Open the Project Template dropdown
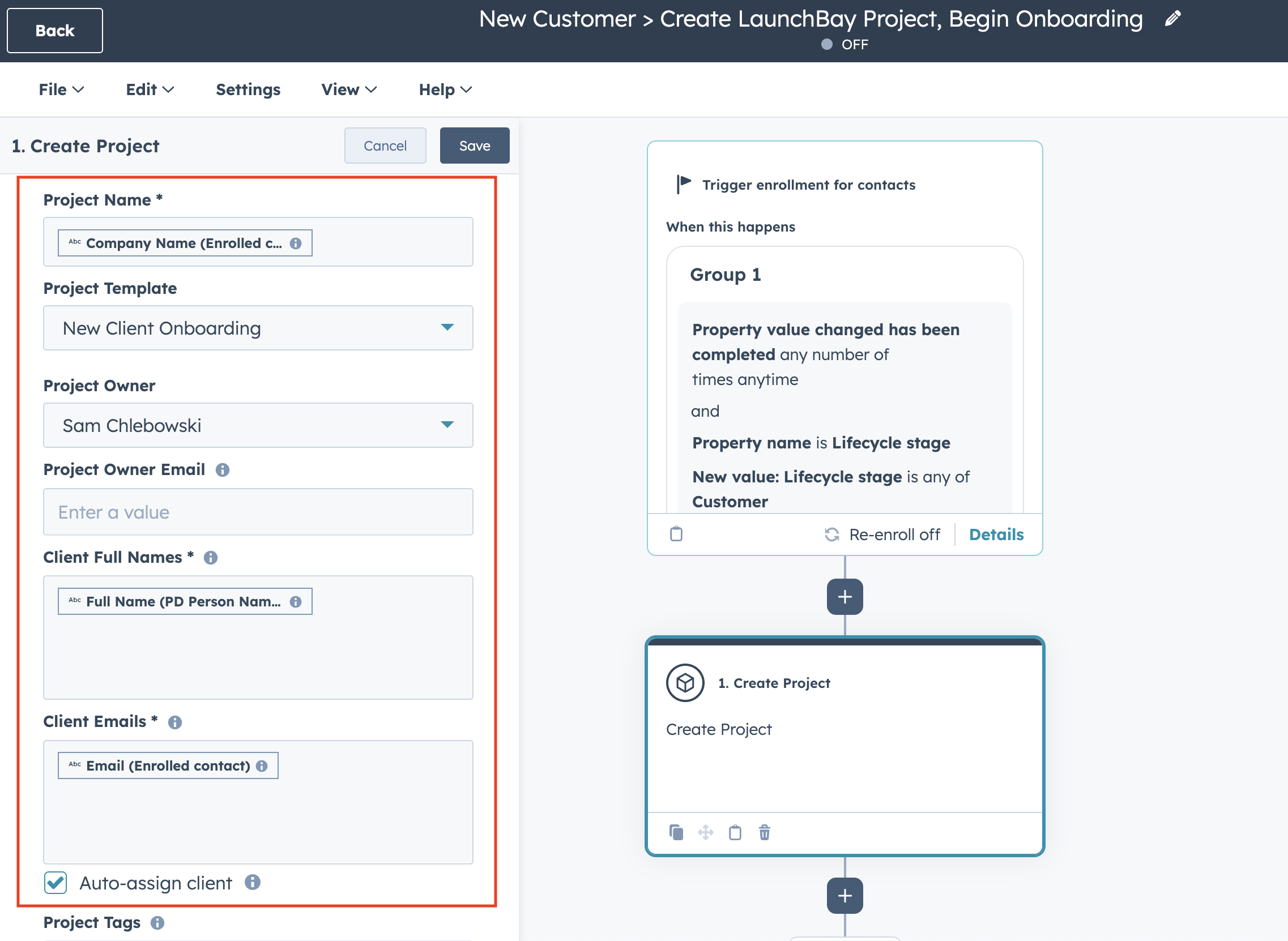 [258, 328]
